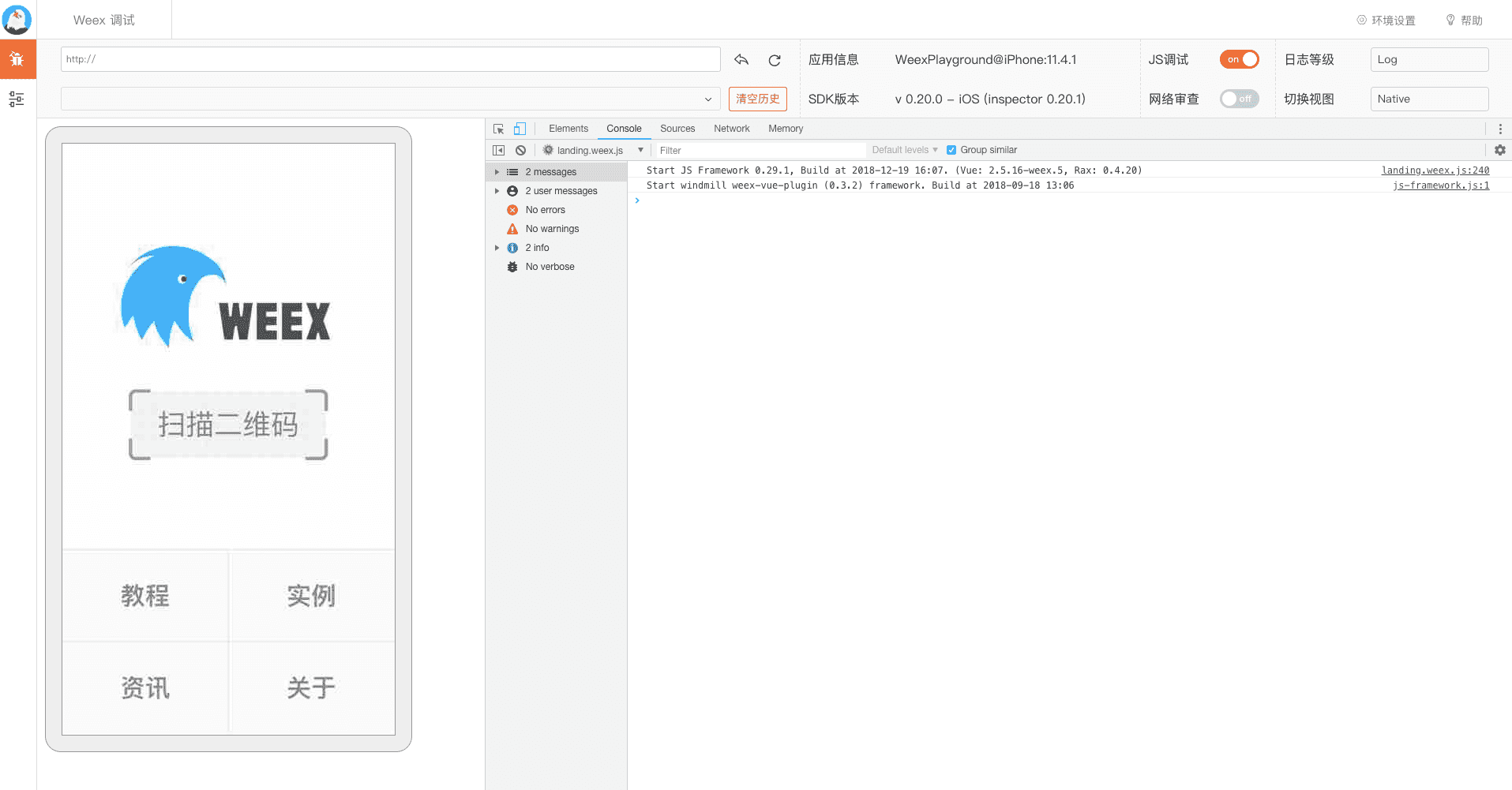Open the history URL dropdown
1512x790 pixels.
(391, 99)
